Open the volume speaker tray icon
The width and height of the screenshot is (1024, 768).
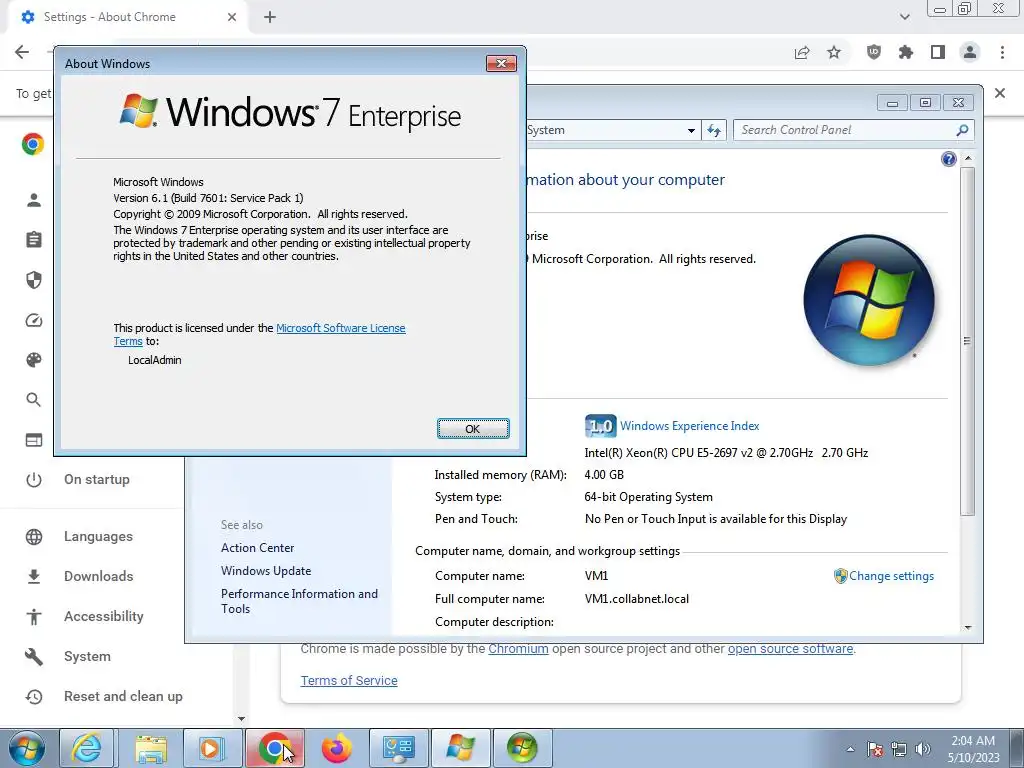[x=923, y=749]
